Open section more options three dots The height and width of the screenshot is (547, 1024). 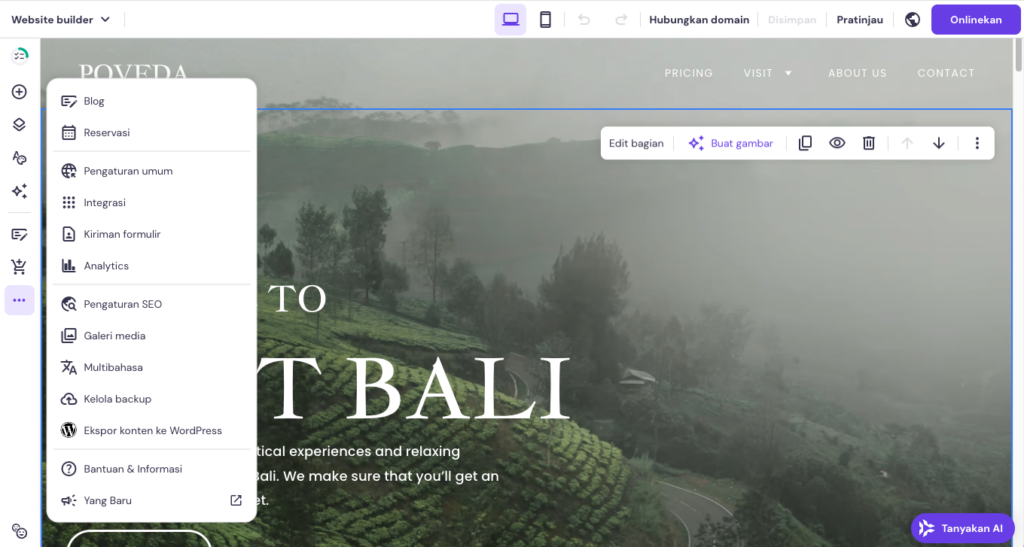[977, 143]
